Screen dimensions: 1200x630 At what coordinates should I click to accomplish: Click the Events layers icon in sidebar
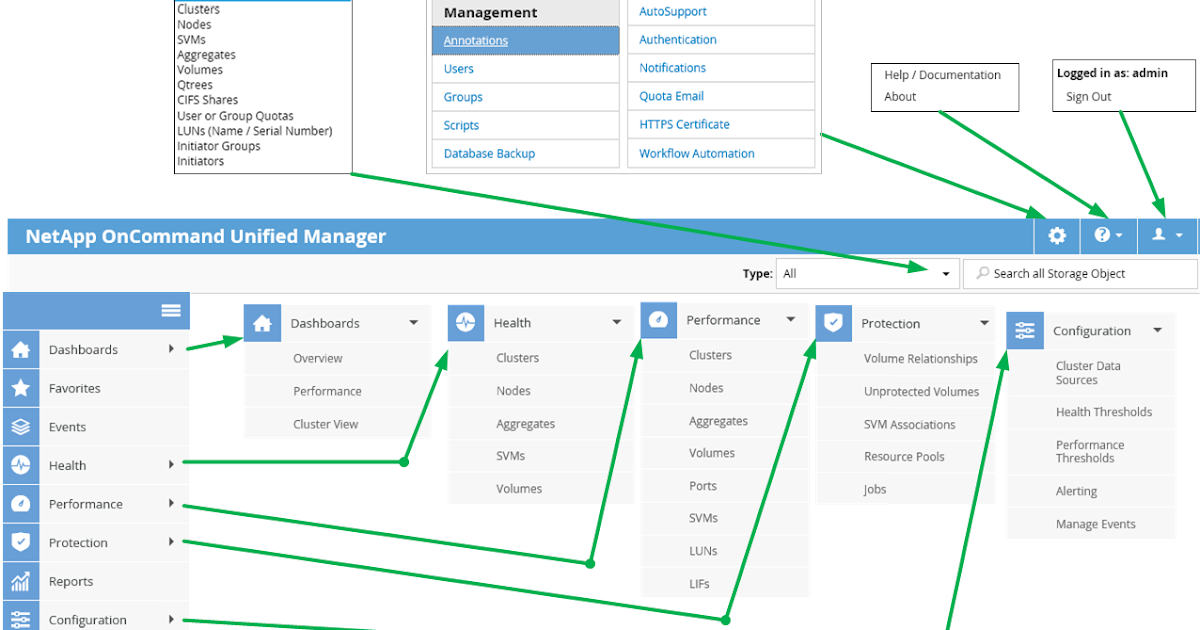point(18,426)
